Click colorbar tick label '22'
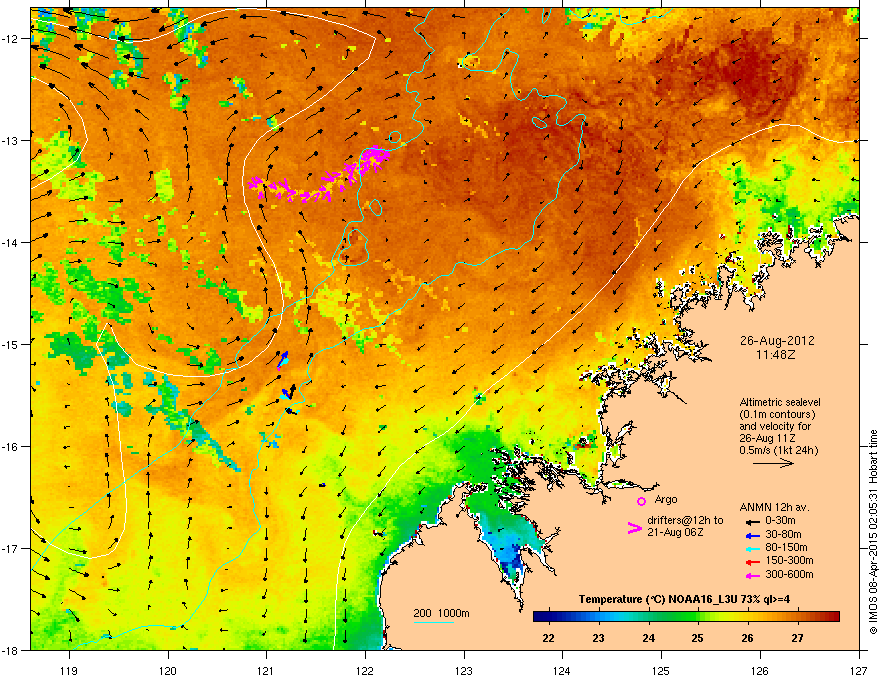Screen dimensions: 880x680 [548, 638]
